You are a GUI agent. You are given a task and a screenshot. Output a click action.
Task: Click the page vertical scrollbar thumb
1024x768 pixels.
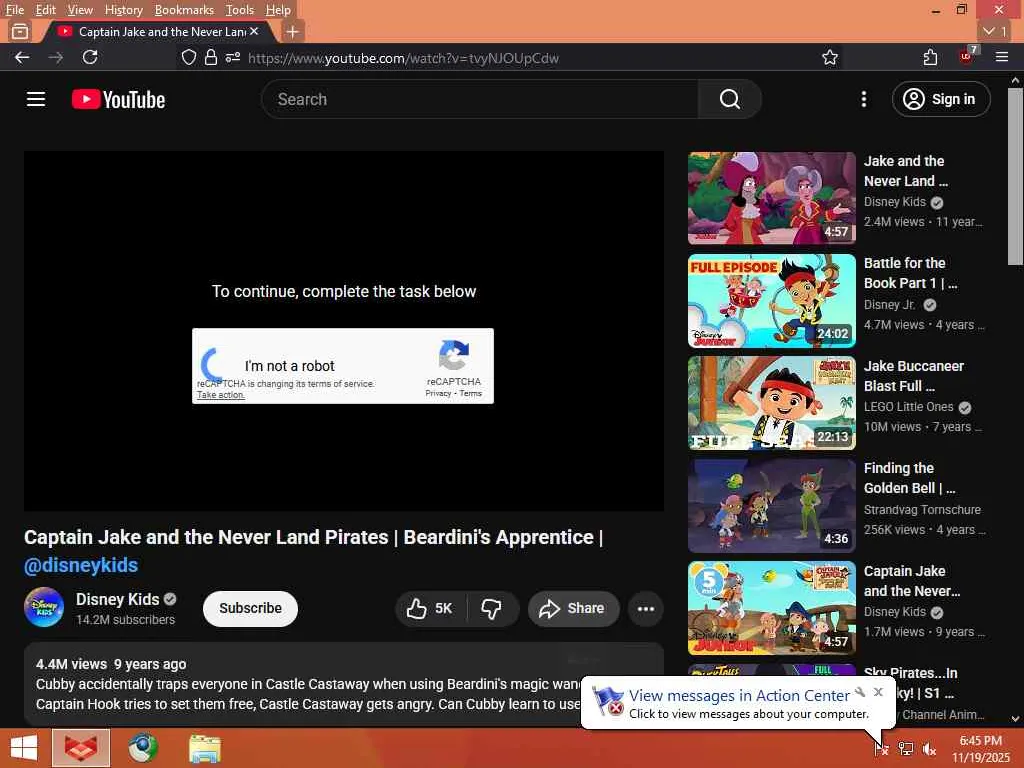[1015, 176]
